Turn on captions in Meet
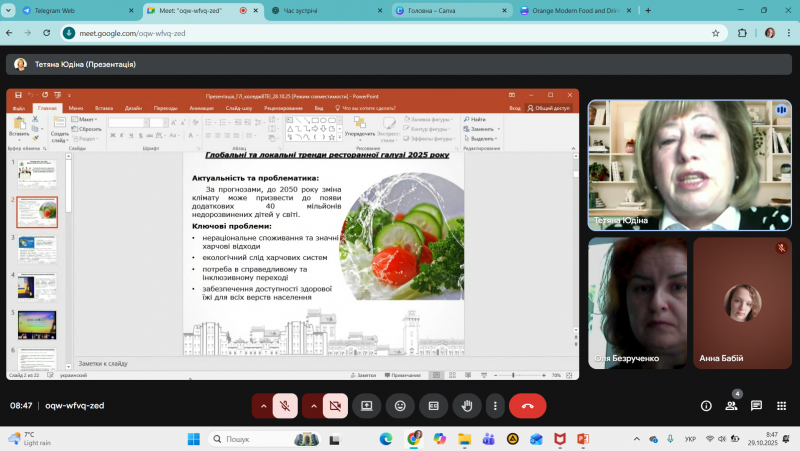 point(432,406)
